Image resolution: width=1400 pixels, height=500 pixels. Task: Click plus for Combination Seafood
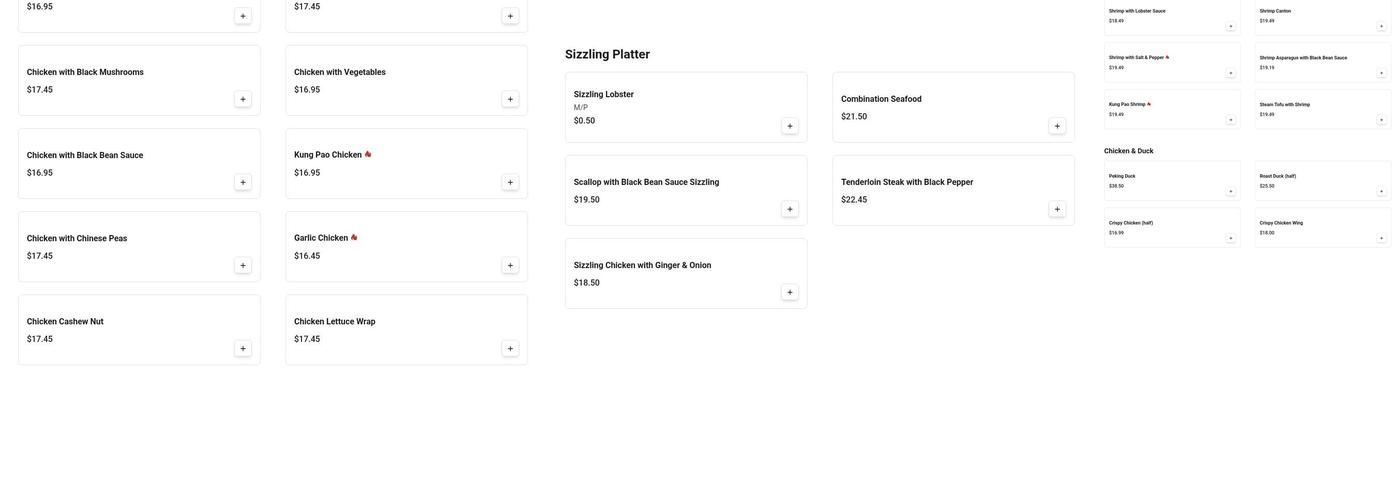pyautogui.click(x=1057, y=126)
